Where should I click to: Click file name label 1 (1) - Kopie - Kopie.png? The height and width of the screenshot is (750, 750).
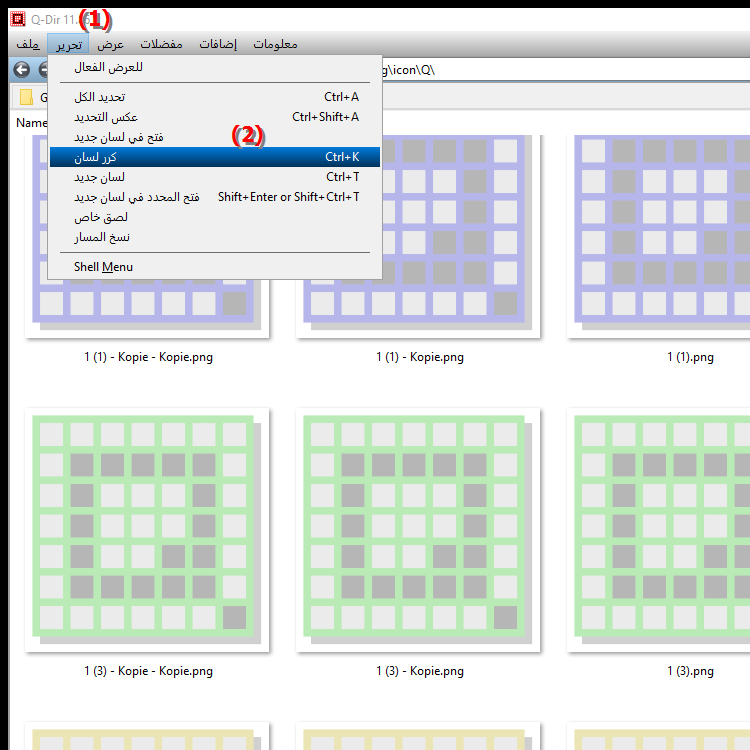point(148,357)
